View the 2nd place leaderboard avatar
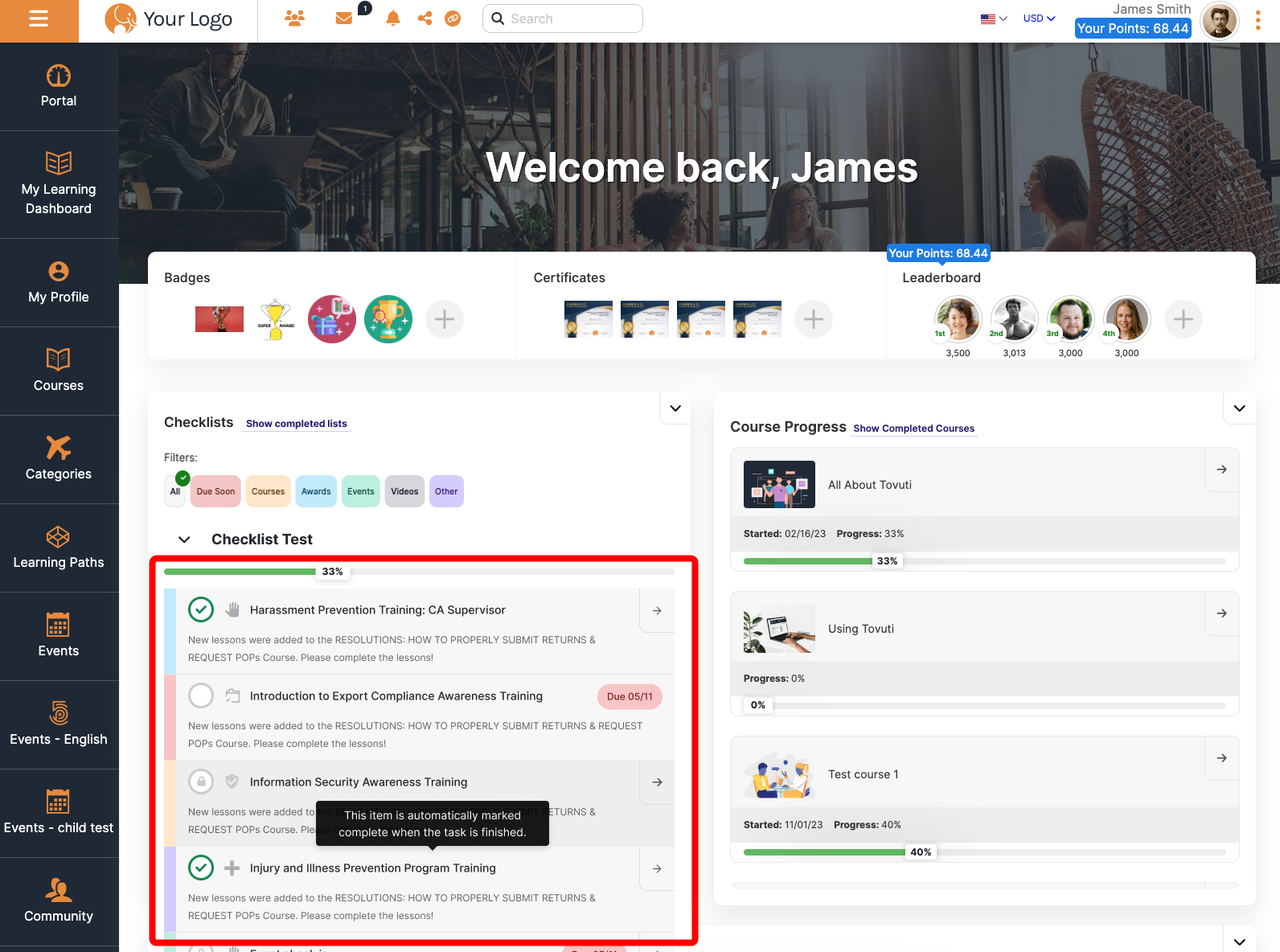 1015,319
